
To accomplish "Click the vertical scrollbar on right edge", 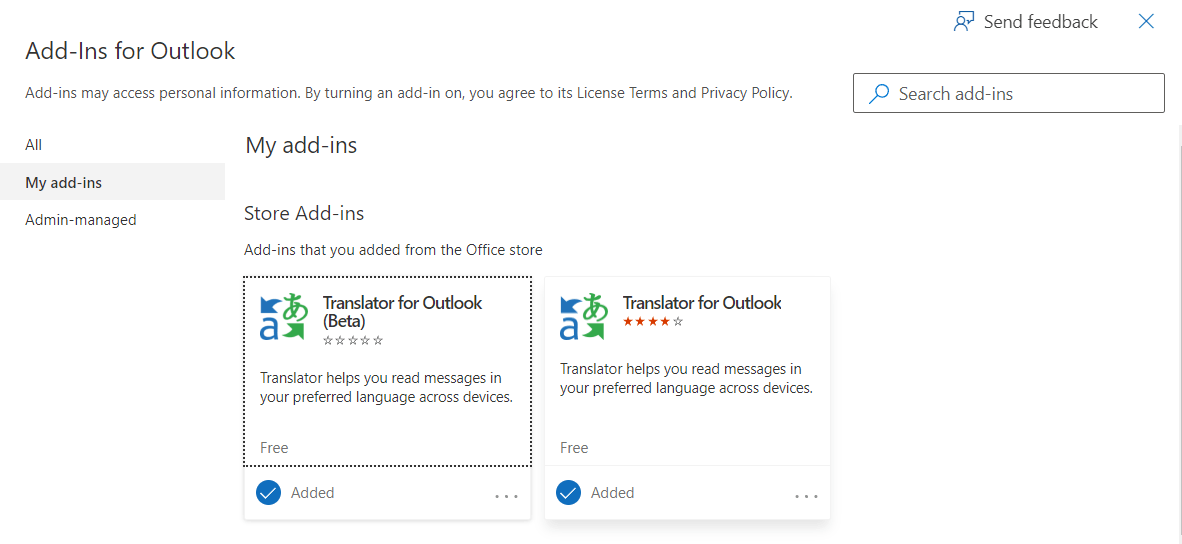I will pos(1178,332).
